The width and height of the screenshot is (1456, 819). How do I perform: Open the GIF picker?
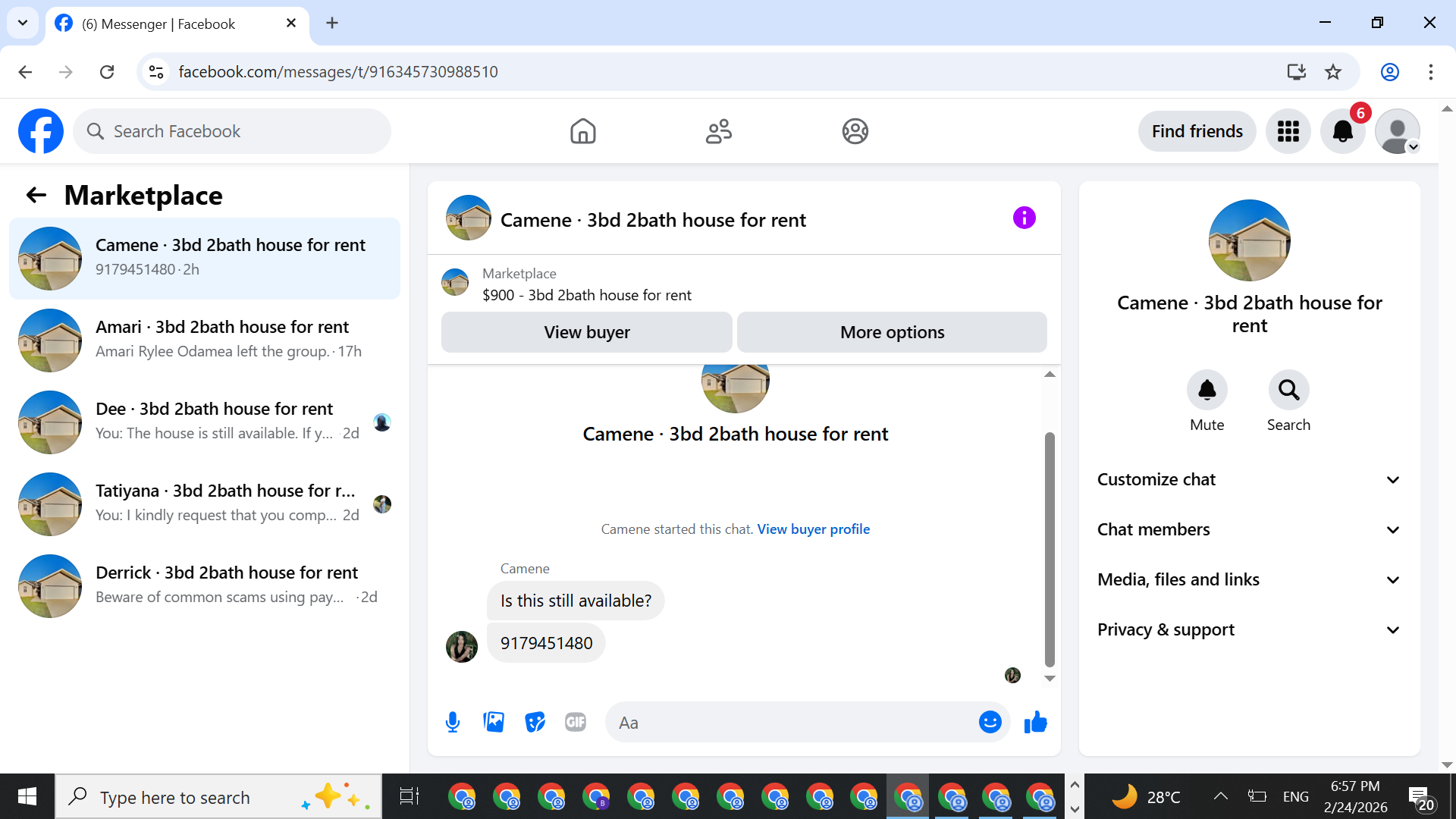pos(576,722)
